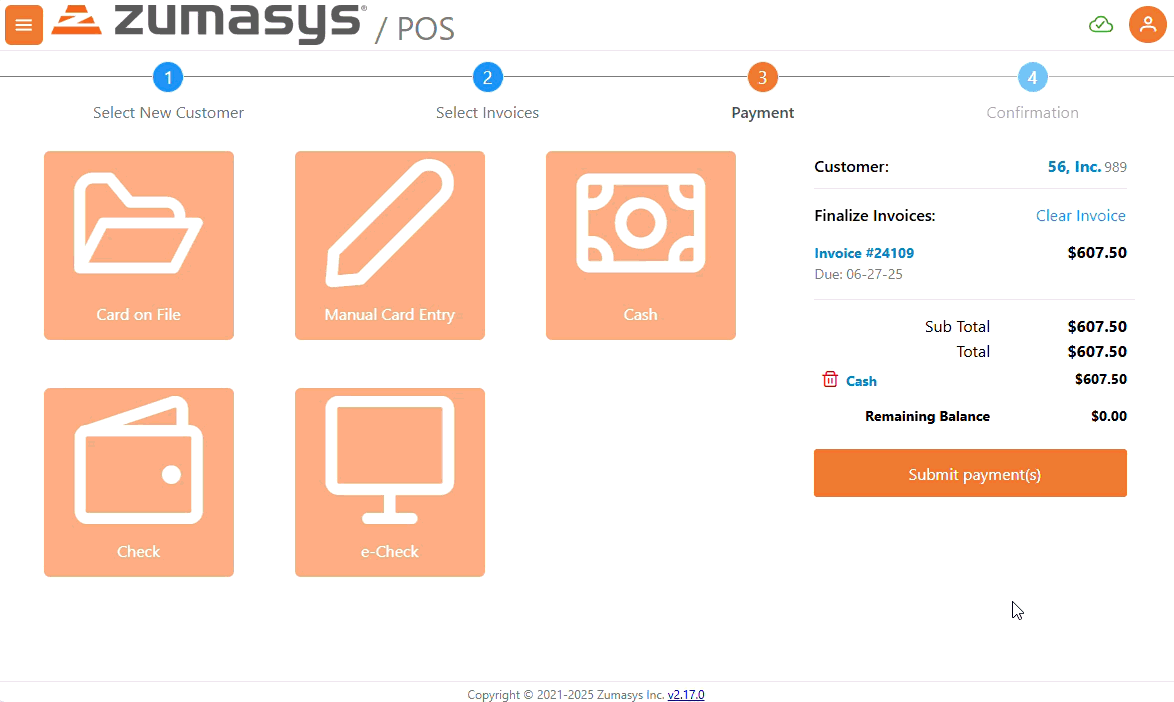Go to step 1 Select New Customer

[x=168, y=77]
